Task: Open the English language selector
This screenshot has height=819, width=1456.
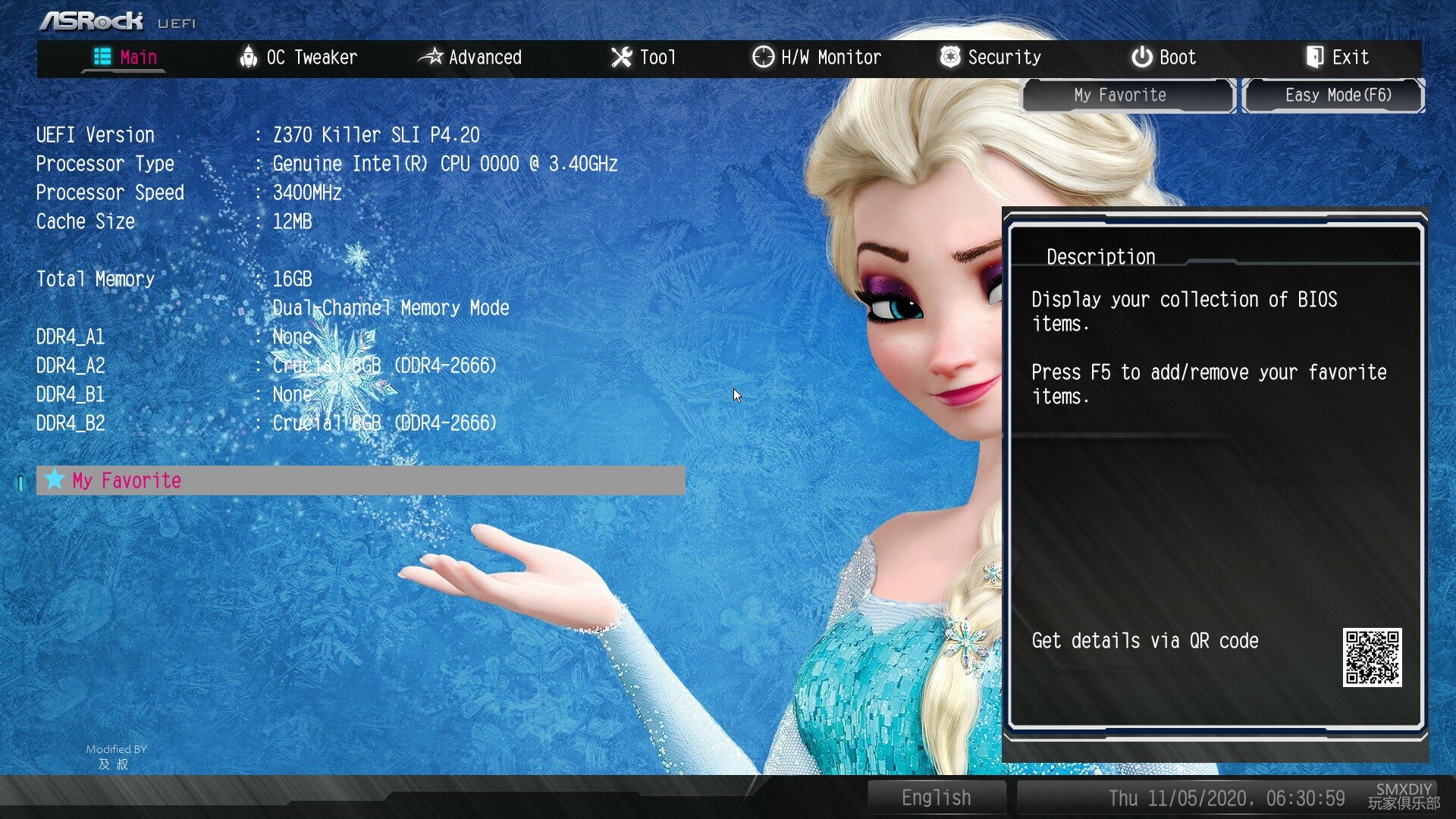Action: tap(937, 798)
